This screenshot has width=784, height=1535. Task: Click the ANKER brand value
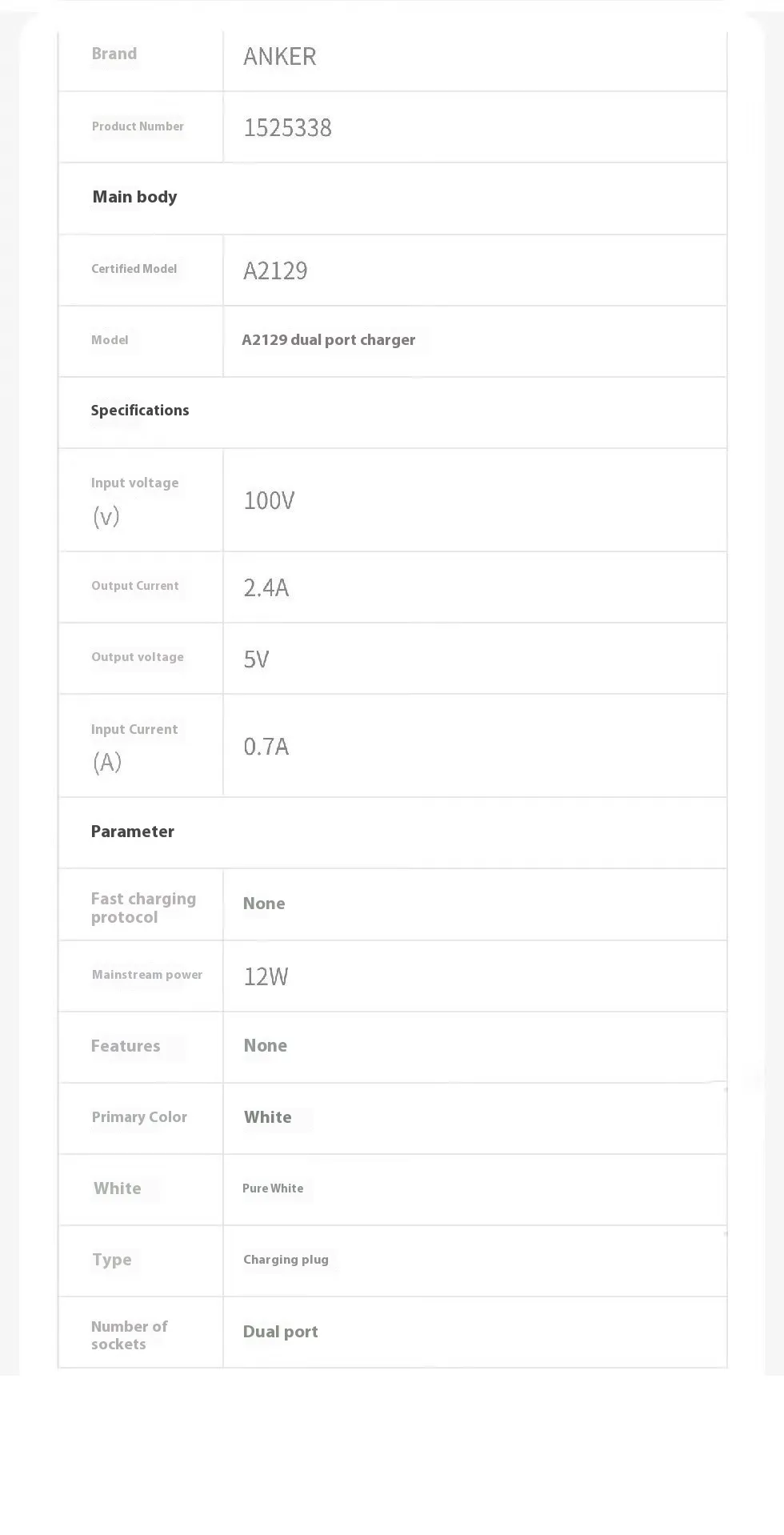pos(280,57)
